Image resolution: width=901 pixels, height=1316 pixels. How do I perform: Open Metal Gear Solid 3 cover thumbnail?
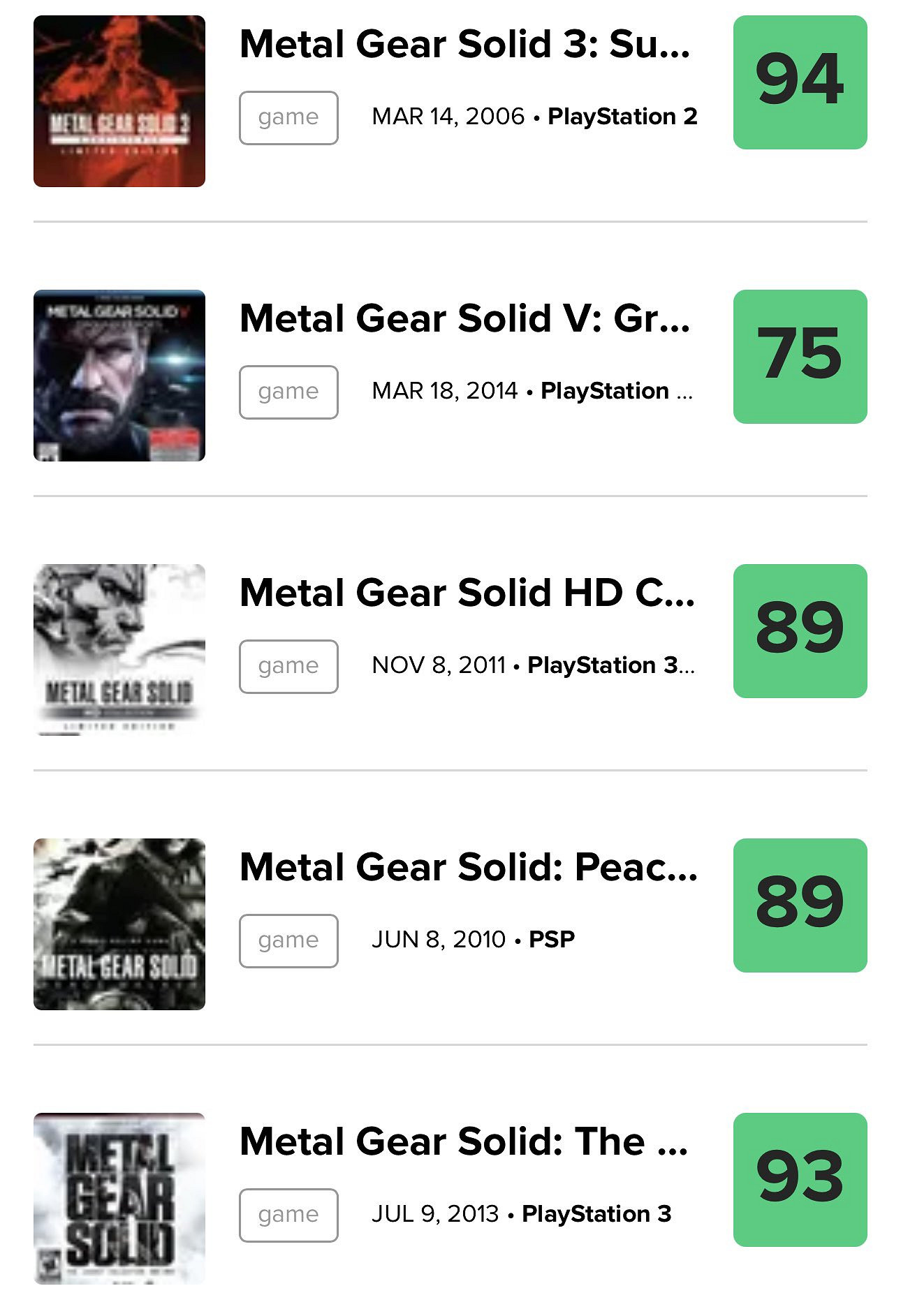(119, 101)
